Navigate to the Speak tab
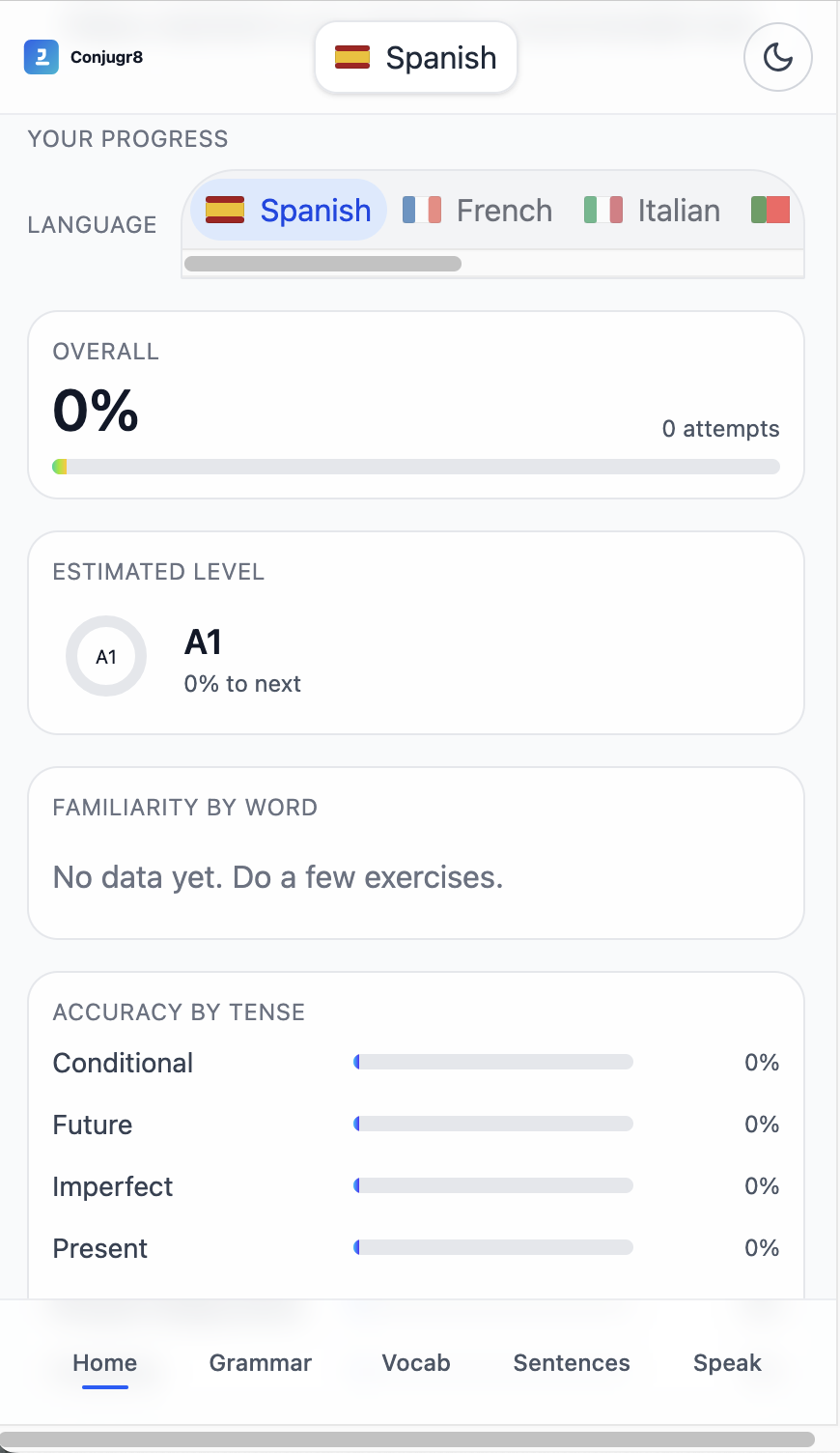 coord(727,1363)
